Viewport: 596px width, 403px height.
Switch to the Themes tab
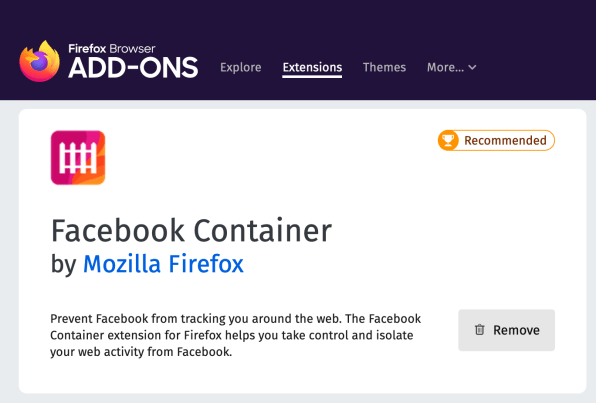[384, 67]
